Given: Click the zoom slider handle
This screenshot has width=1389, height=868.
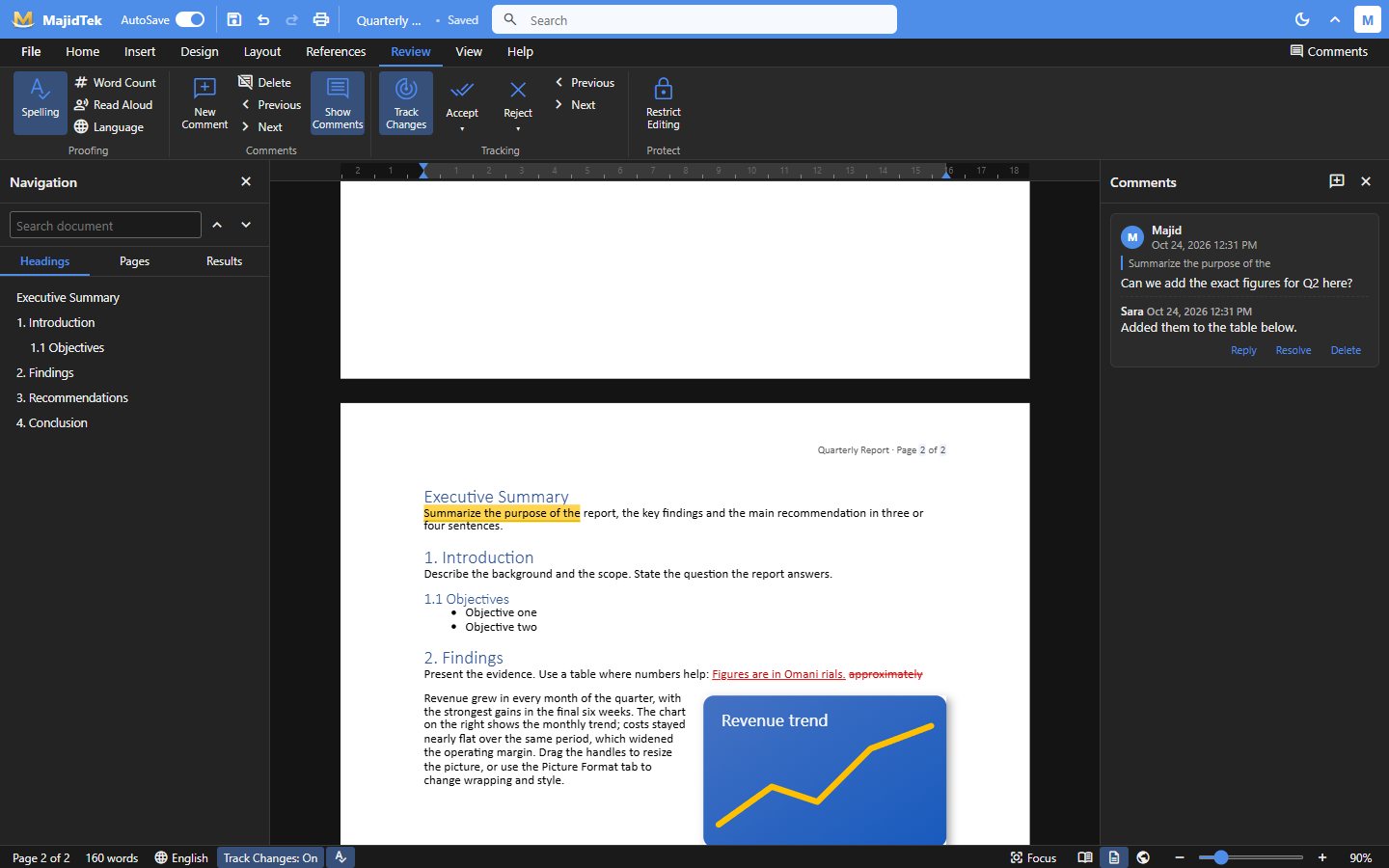Looking at the screenshot, I should click(1221, 857).
